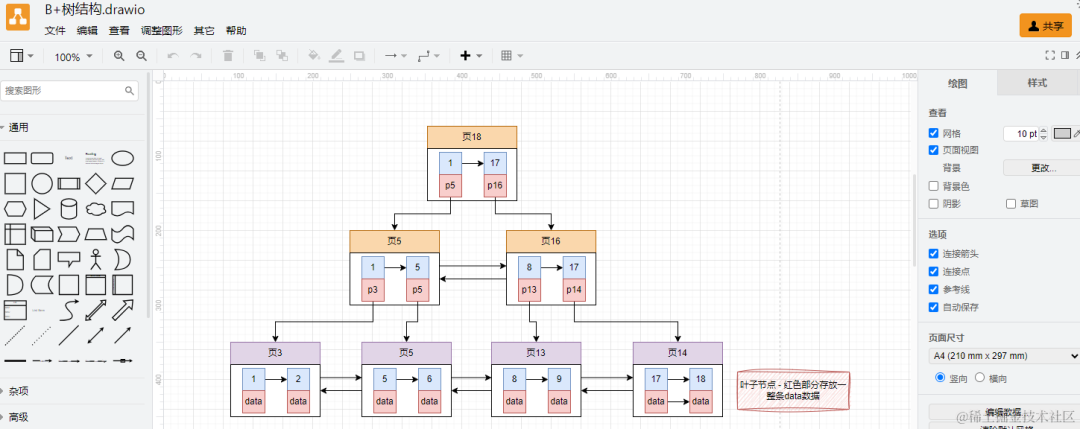Open the 编辑 menu
The height and width of the screenshot is (429, 1080).
pos(87,30)
